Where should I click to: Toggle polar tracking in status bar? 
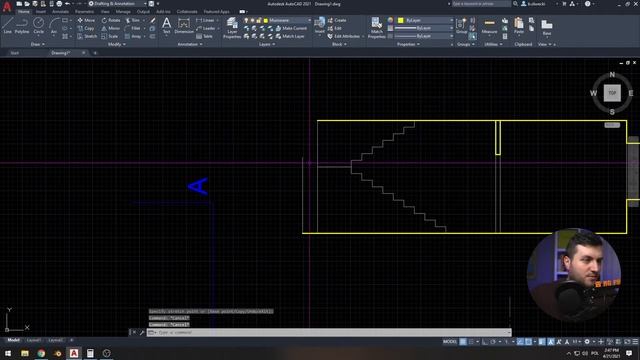pyautogui.click(x=493, y=342)
